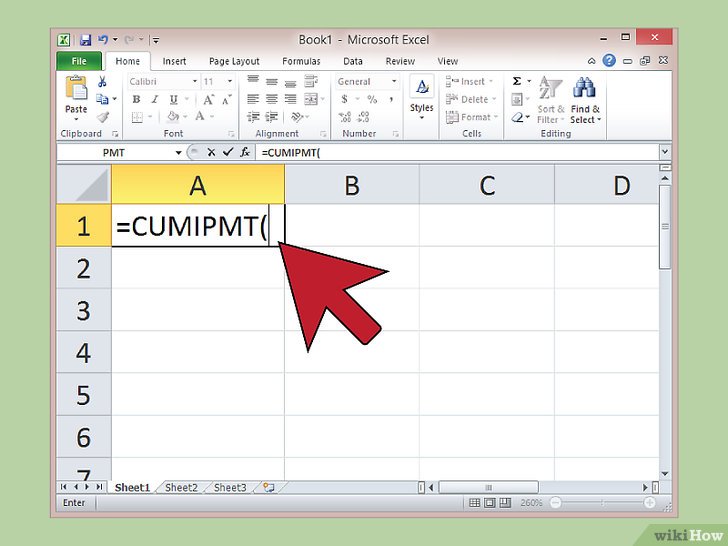Click the Comma Style icon
Viewport: 728px width, 546px height.
(391, 99)
